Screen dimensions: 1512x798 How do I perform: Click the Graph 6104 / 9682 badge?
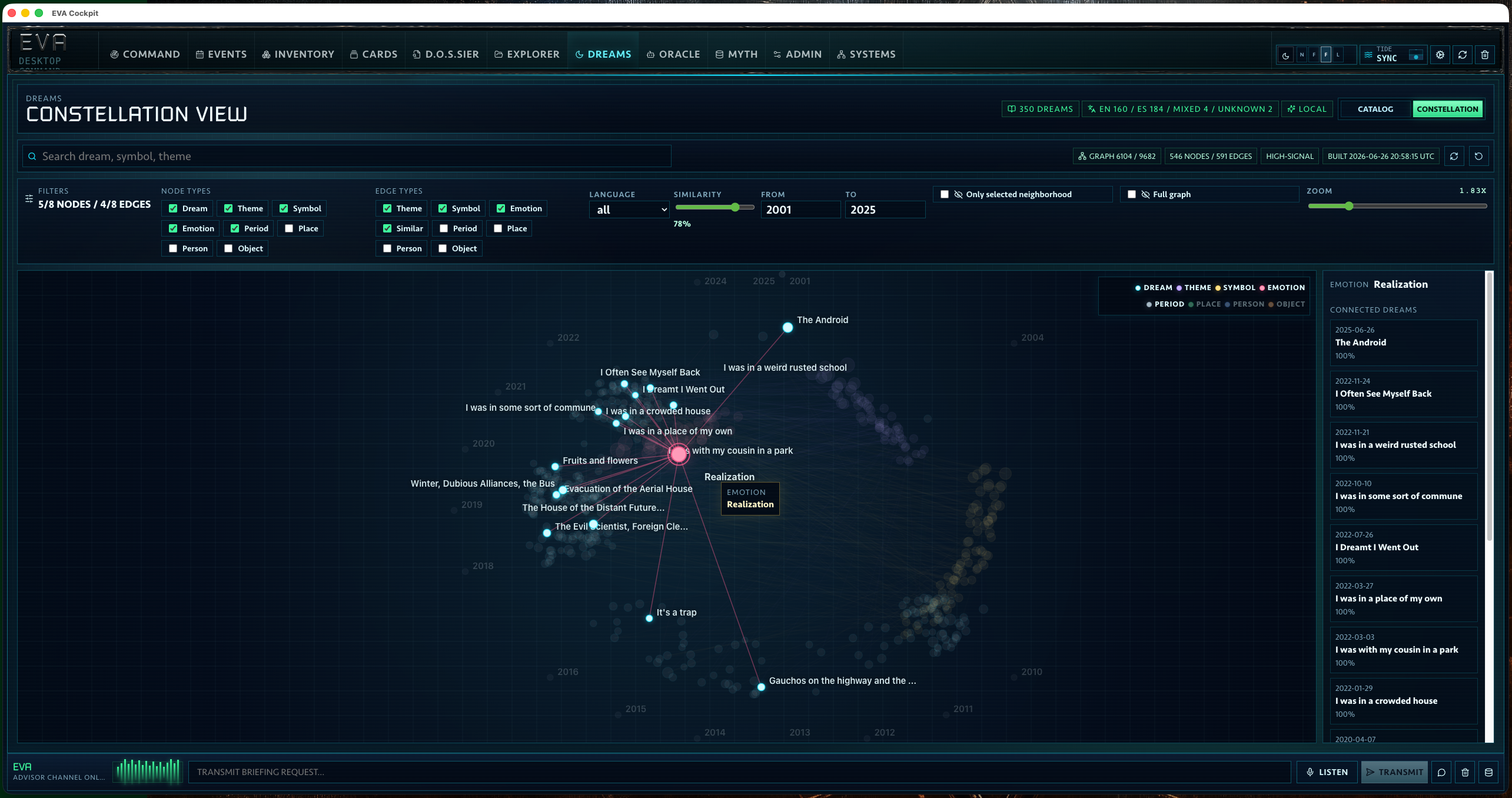tap(1116, 156)
